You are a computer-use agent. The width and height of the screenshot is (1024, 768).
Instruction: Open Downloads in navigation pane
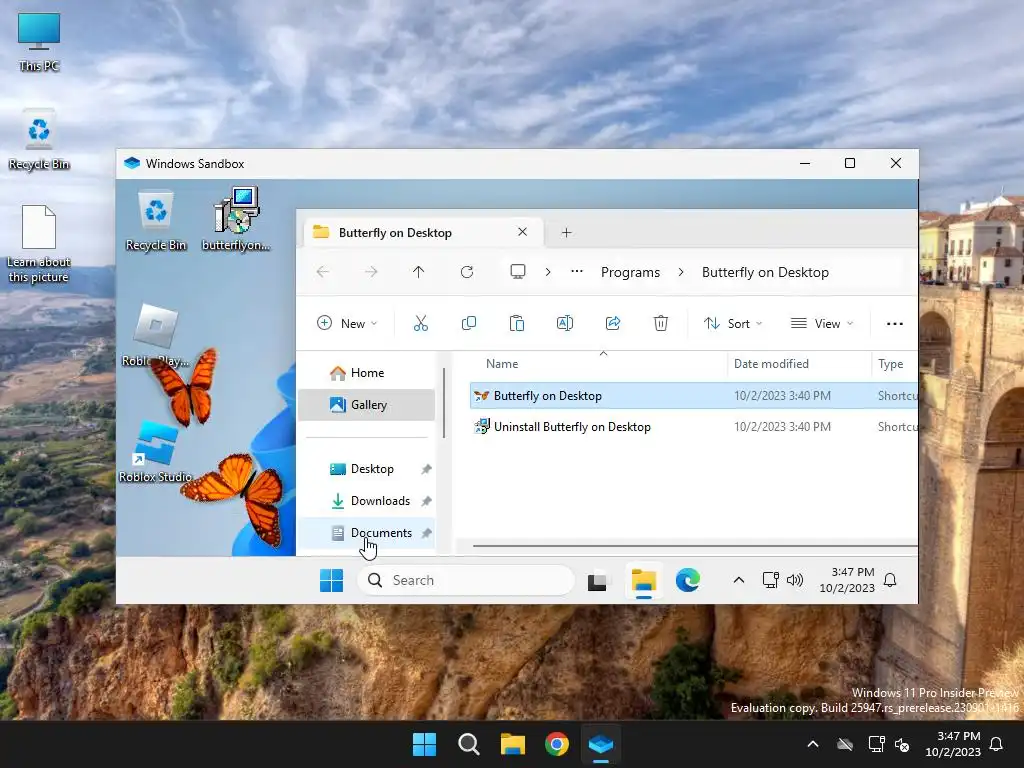pos(366,501)
